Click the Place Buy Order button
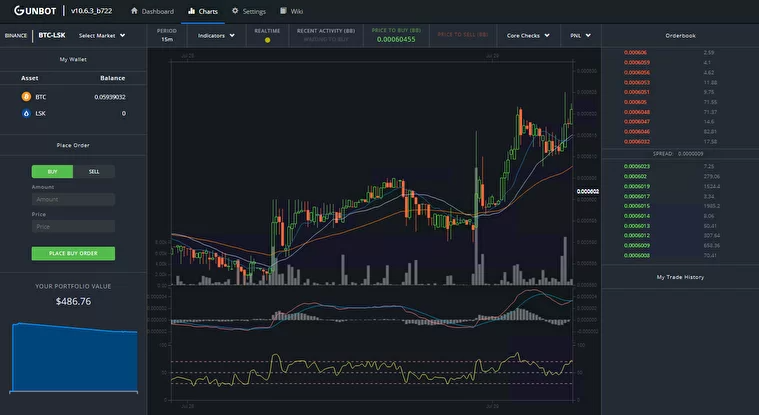Image resolution: width=759 pixels, height=415 pixels. (73, 253)
